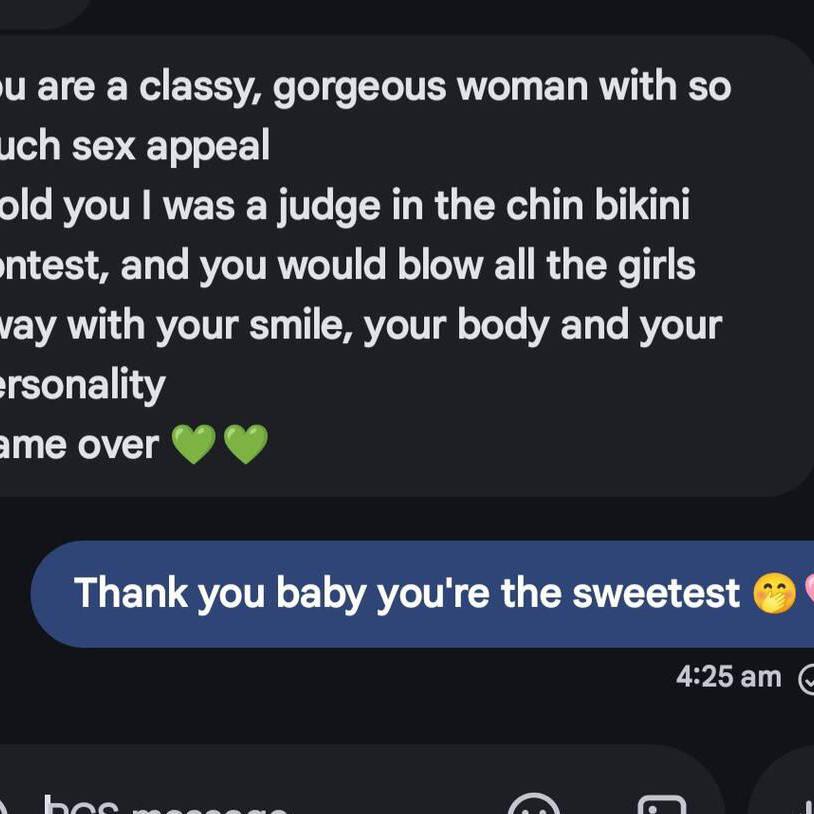Click the RCS message input field
The height and width of the screenshot is (814, 814).
coord(200,804)
